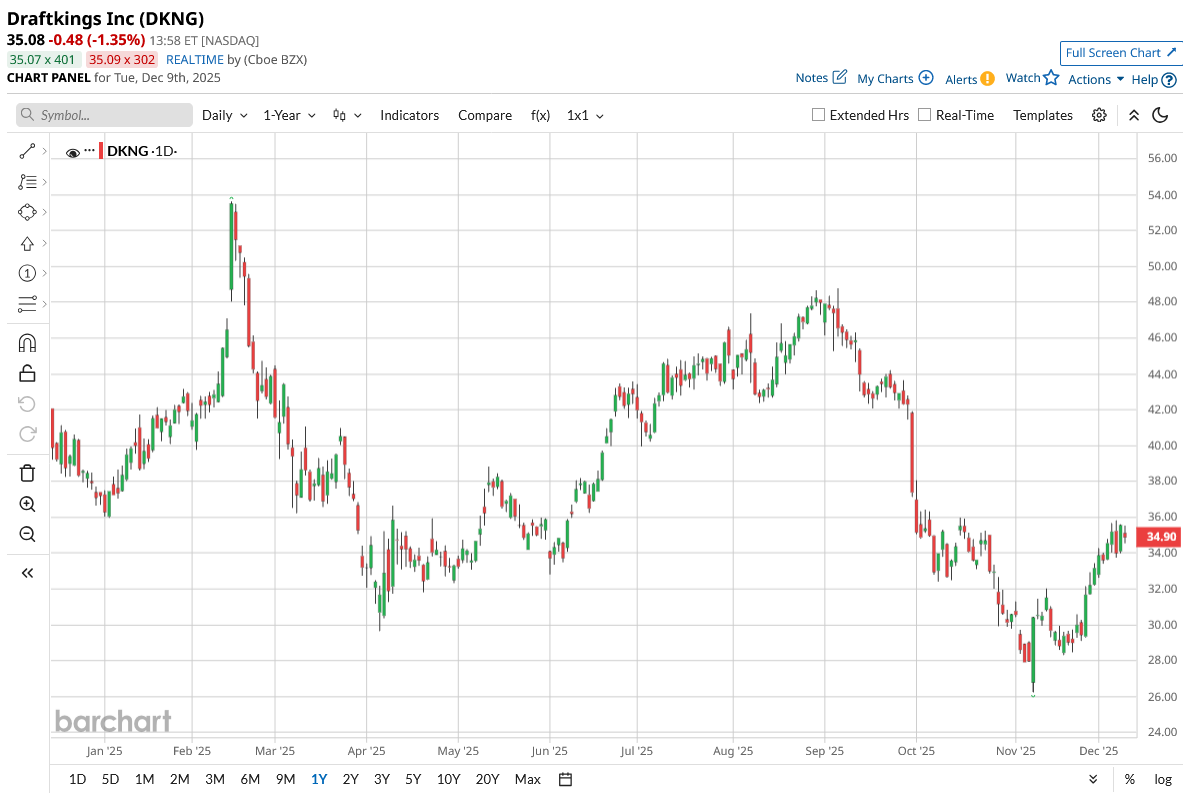Switch to log scale
Screen dimensions: 1183x793
coord(1163,779)
